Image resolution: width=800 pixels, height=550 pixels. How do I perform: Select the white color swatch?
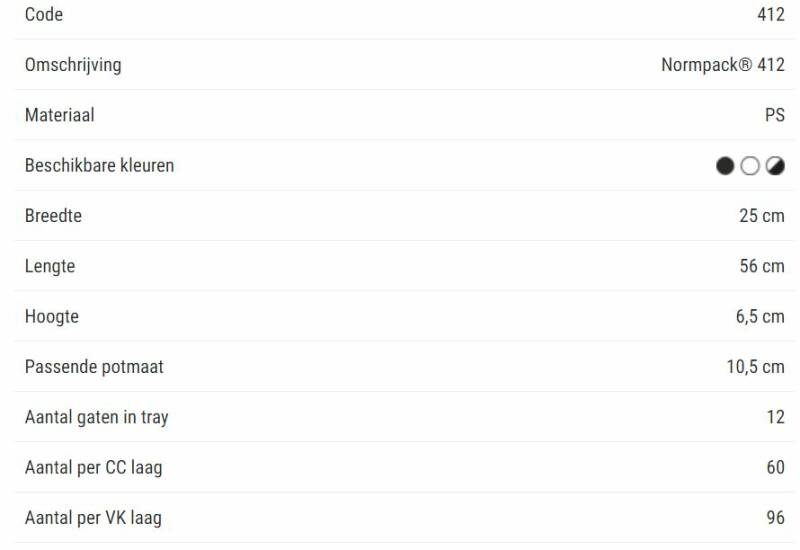pyautogui.click(x=750, y=166)
